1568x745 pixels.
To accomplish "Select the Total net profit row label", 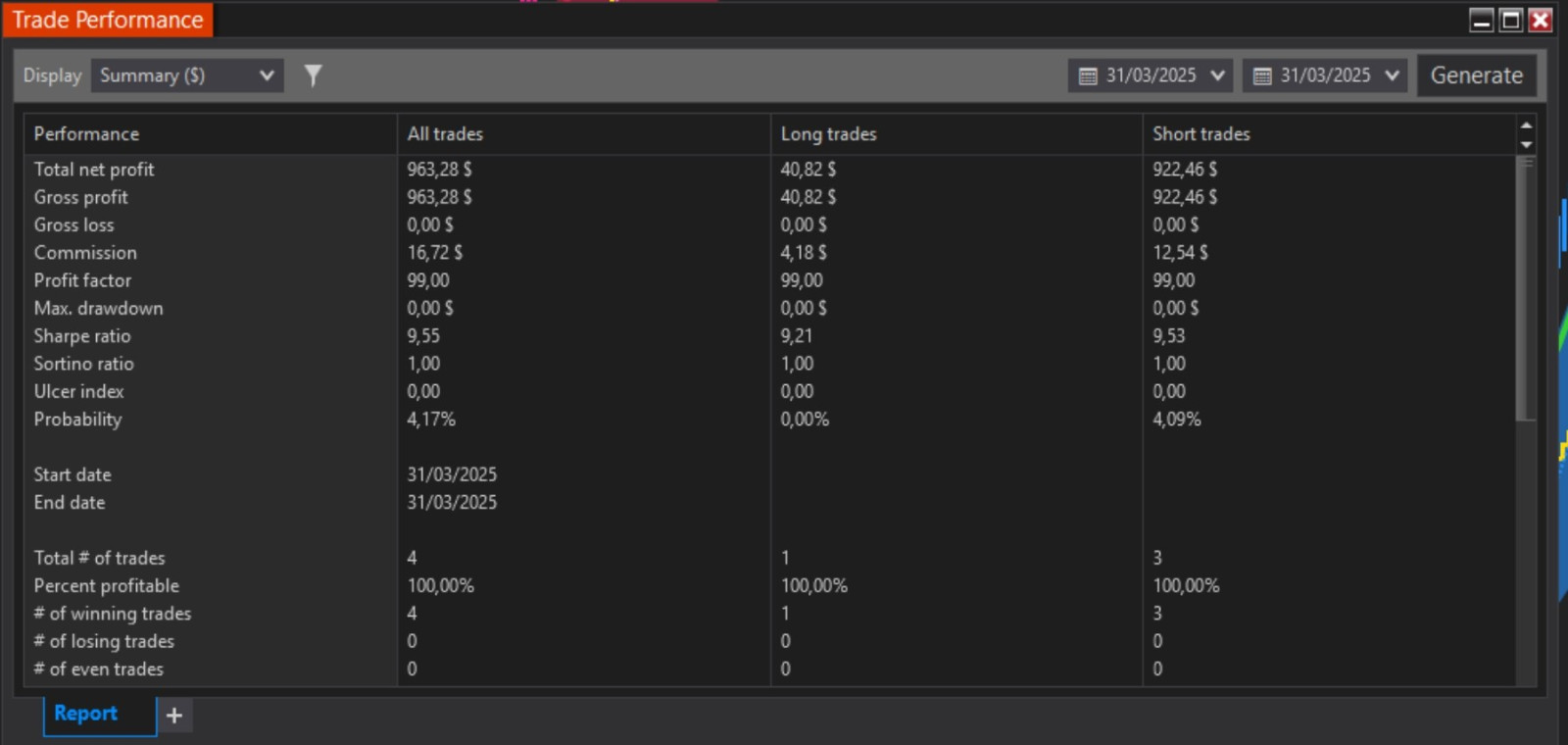I will (x=94, y=170).
